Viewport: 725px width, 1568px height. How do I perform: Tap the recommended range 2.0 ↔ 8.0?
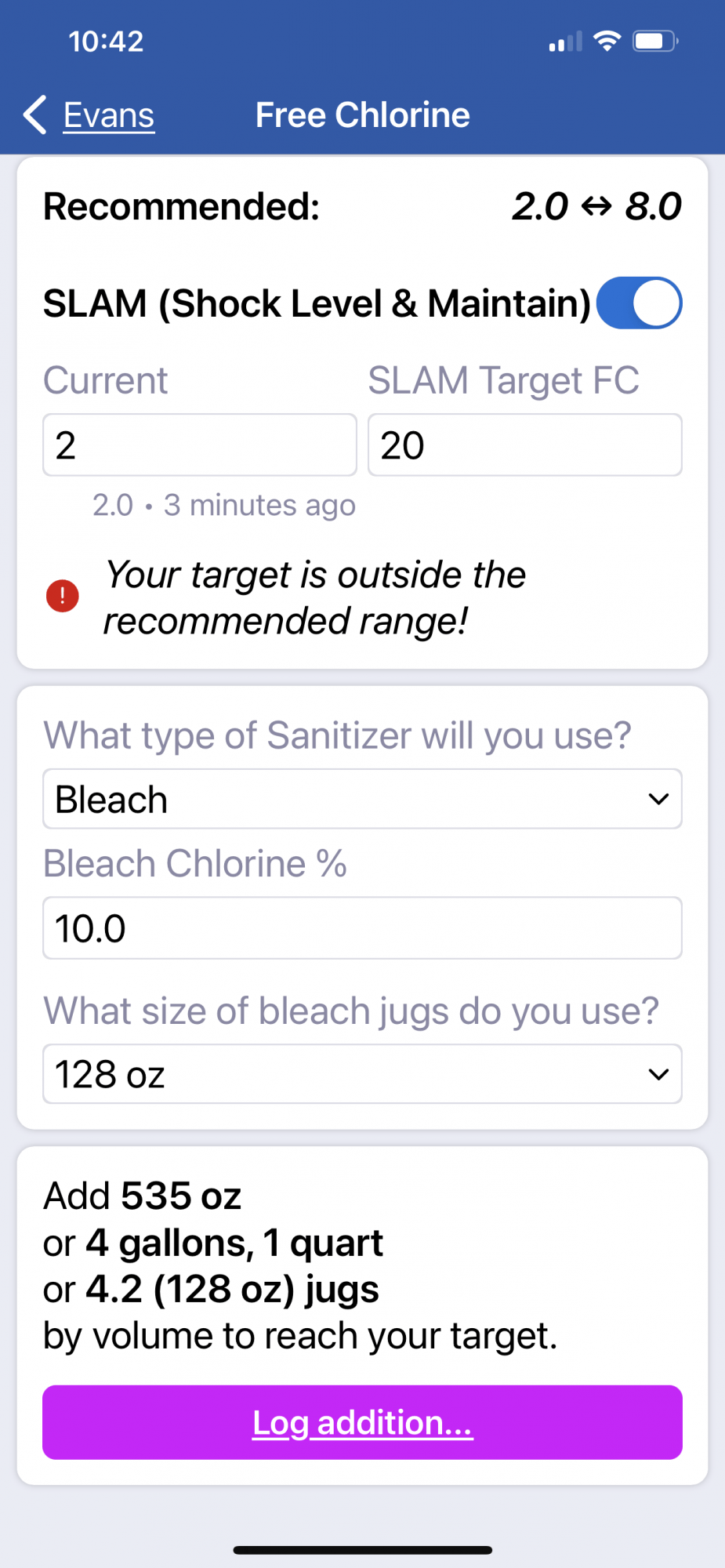pyautogui.click(x=596, y=206)
